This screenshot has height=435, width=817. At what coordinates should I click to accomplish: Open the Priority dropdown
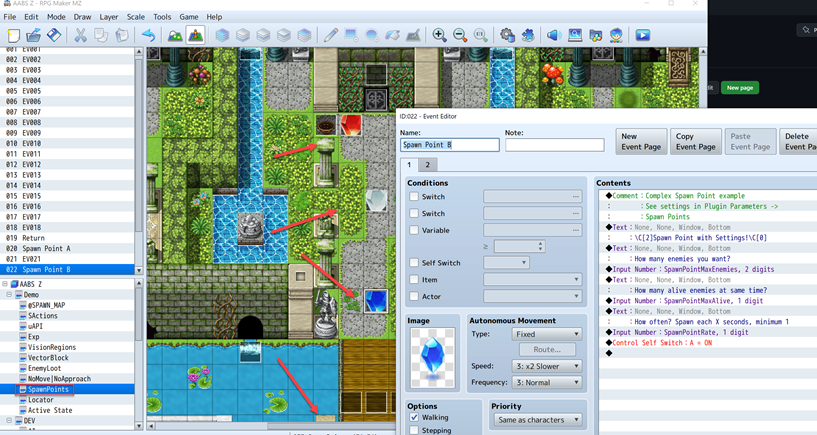pyautogui.click(x=538, y=419)
